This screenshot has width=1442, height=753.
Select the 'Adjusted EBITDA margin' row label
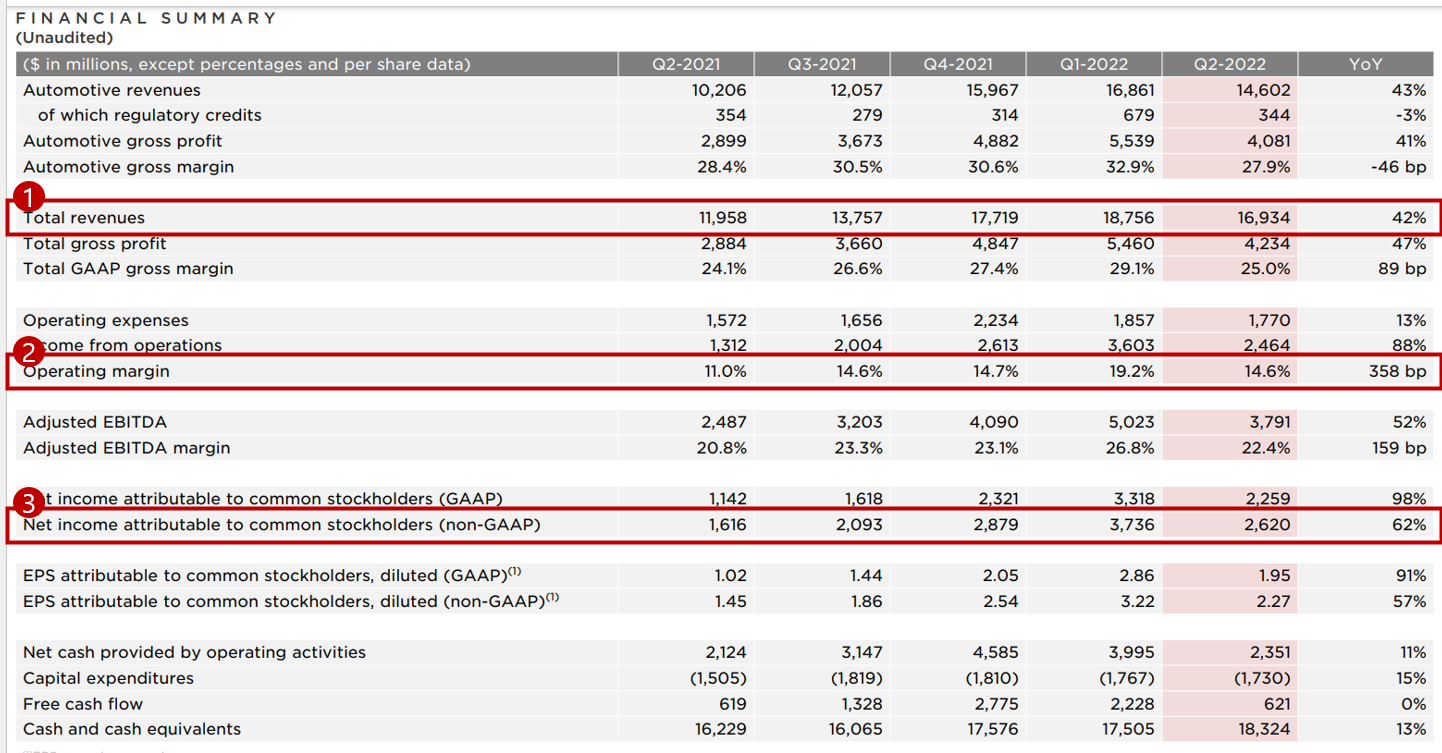[127, 448]
